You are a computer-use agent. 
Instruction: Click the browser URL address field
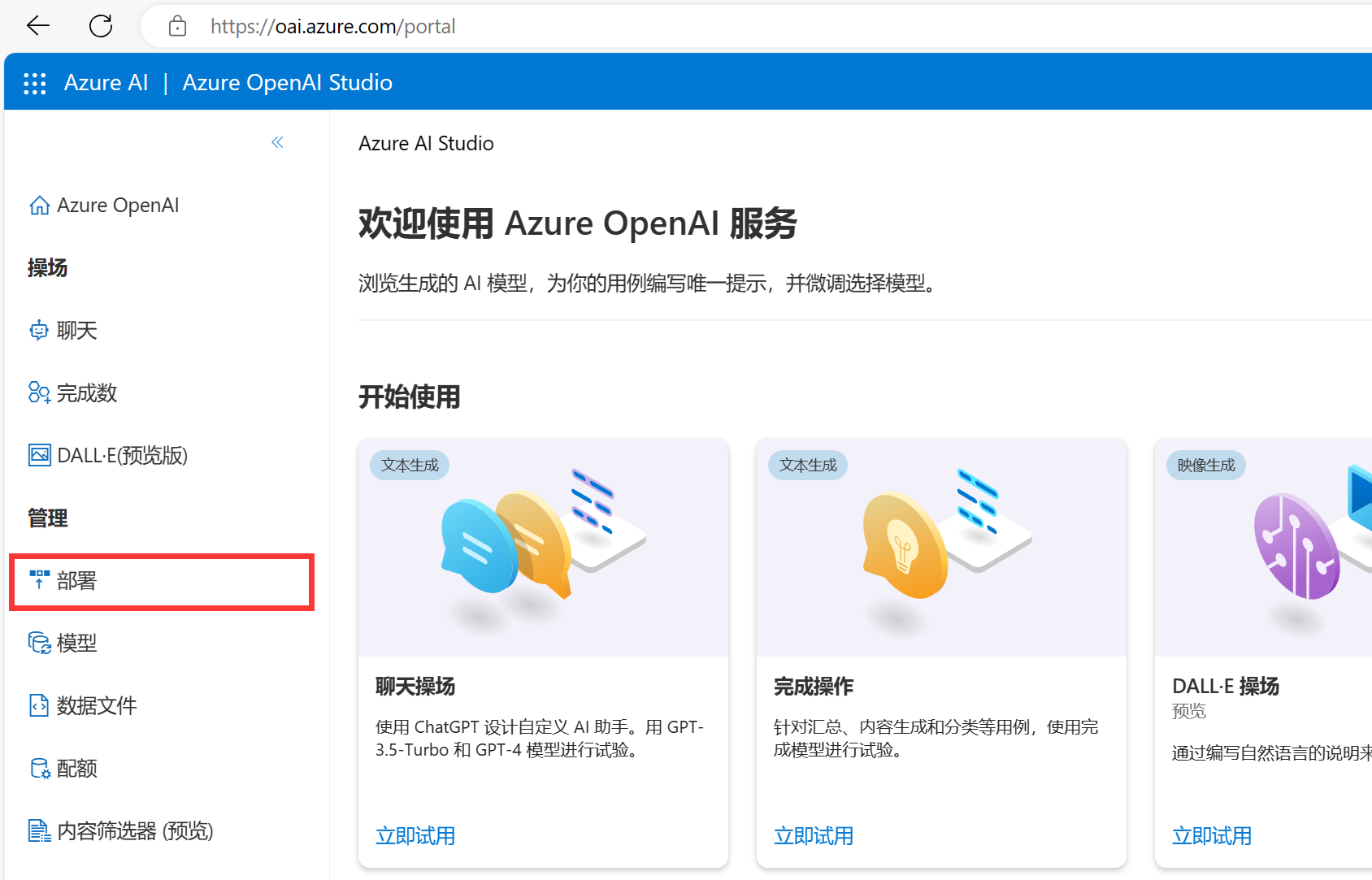[756, 26]
